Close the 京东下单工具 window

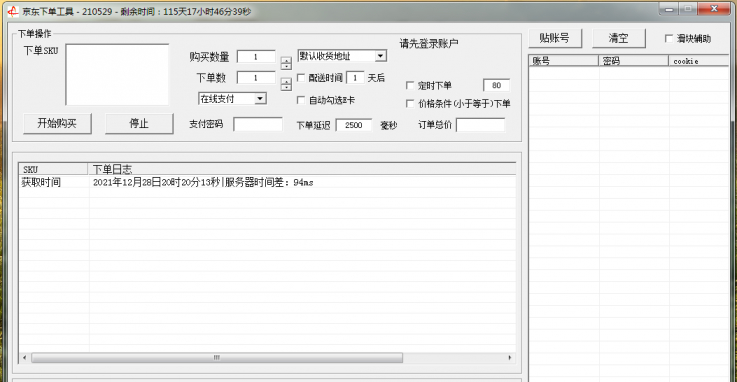click(x=713, y=9)
